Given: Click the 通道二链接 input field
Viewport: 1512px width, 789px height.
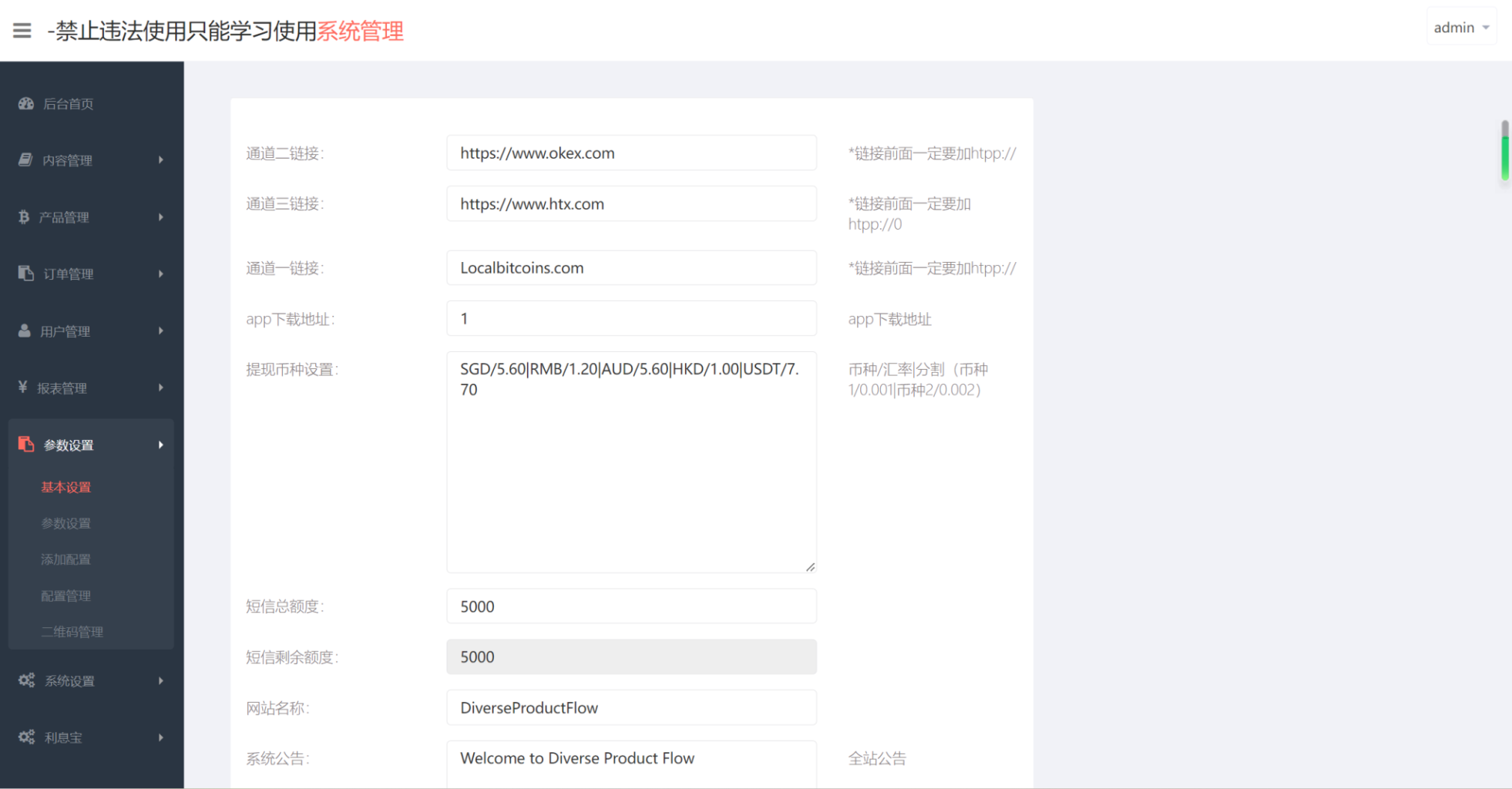Looking at the screenshot, I should (631, 153).
